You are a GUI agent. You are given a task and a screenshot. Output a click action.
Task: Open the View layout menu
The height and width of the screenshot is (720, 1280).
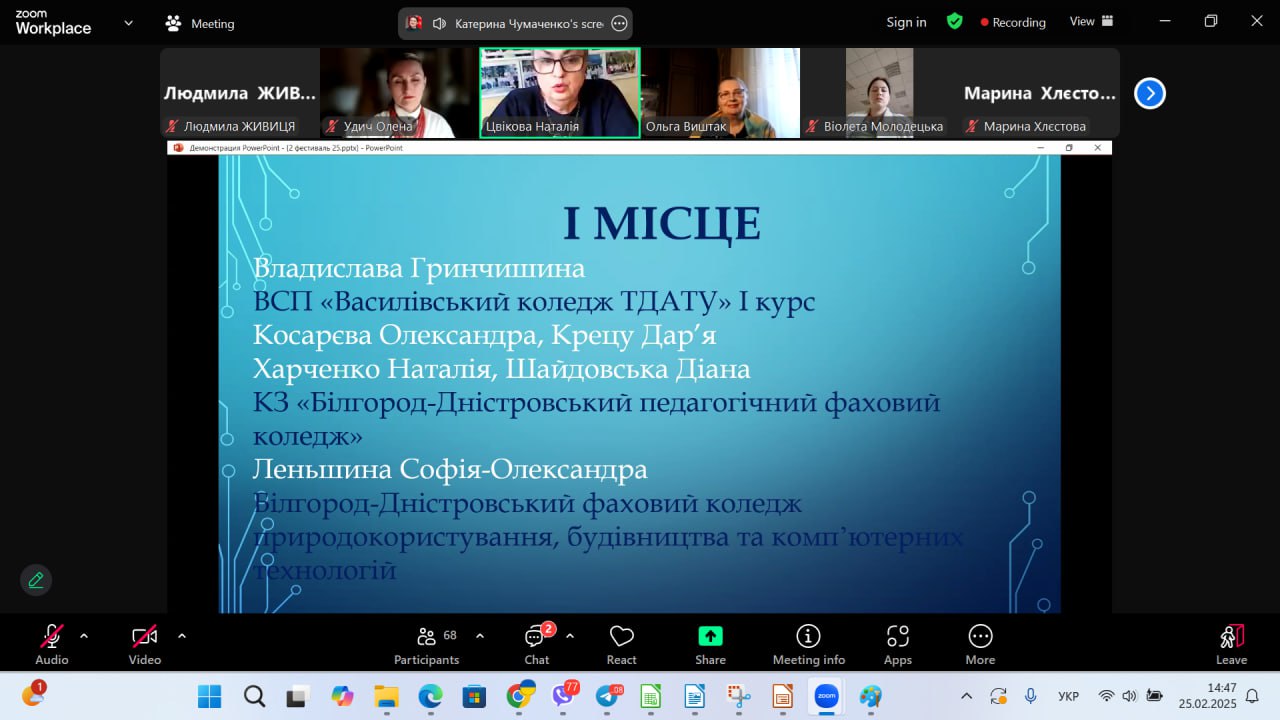coord(1091,21)
